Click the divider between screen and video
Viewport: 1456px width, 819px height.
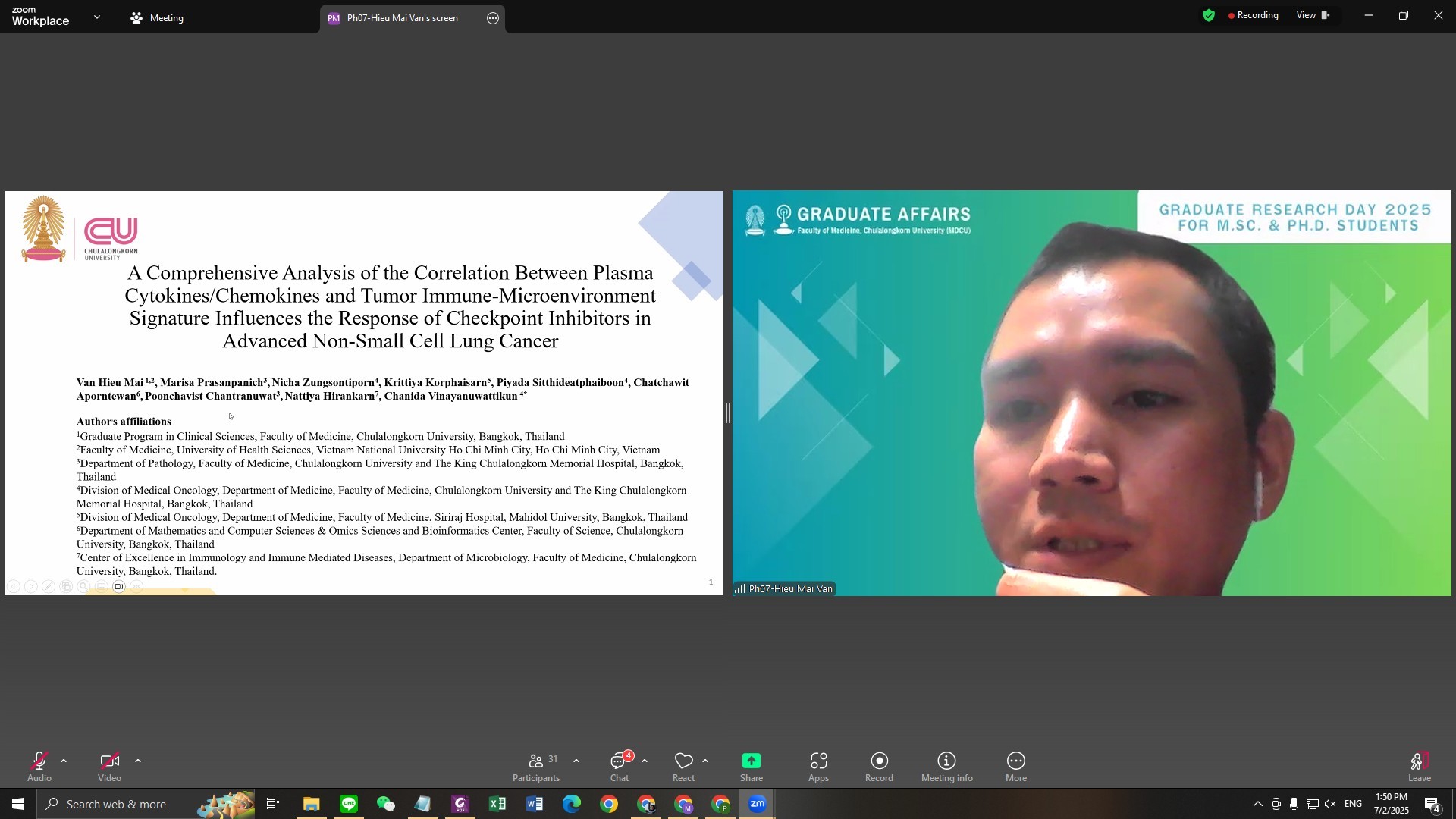click(728, 413)
